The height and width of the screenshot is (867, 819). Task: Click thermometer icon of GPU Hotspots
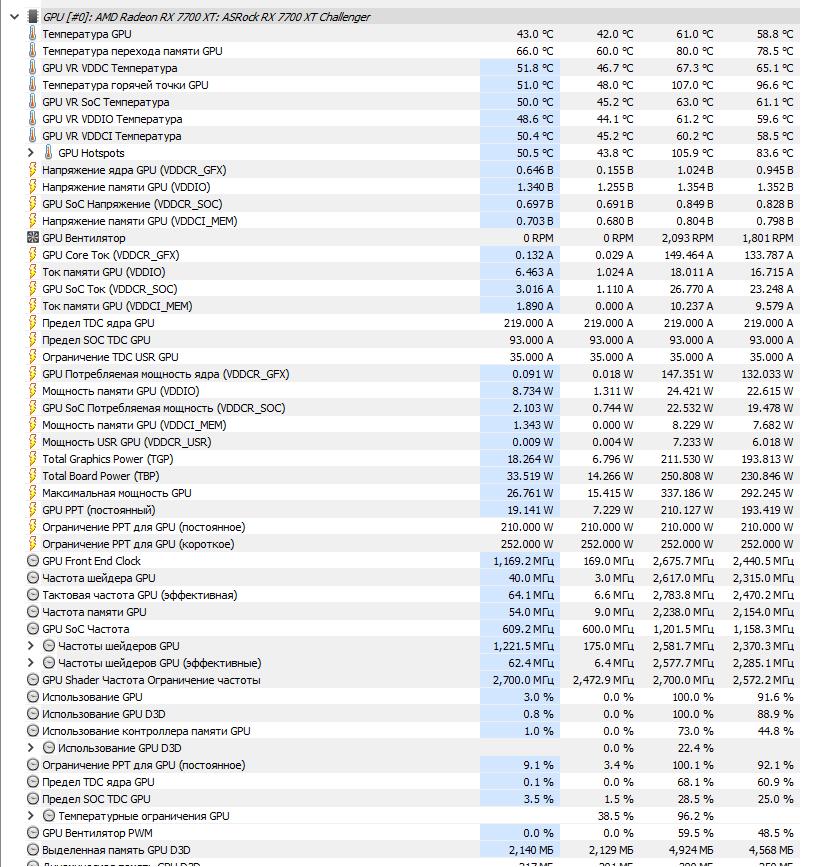click(49, 153)
